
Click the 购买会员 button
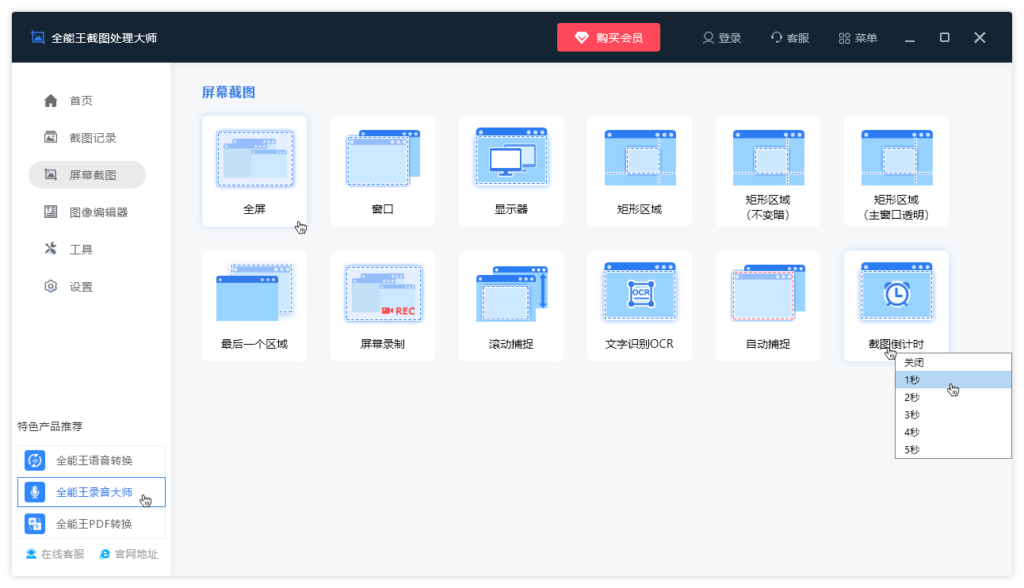pyautogui.click(x=608, y=38)
